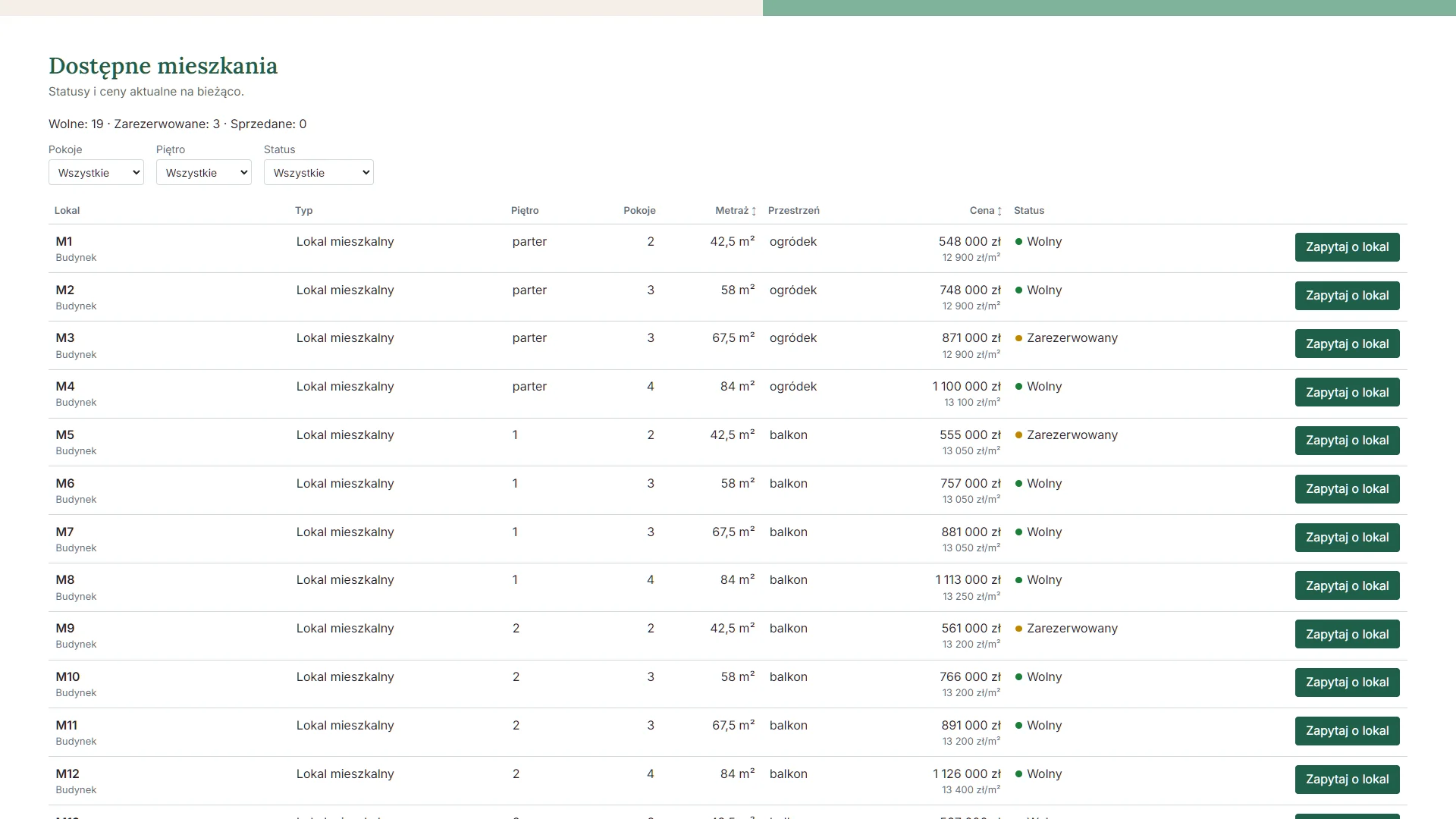Screen dimensions: 1456x819
Task: Click 13 100 zł/m² price per meter
Action: click(x=972, y=403)
